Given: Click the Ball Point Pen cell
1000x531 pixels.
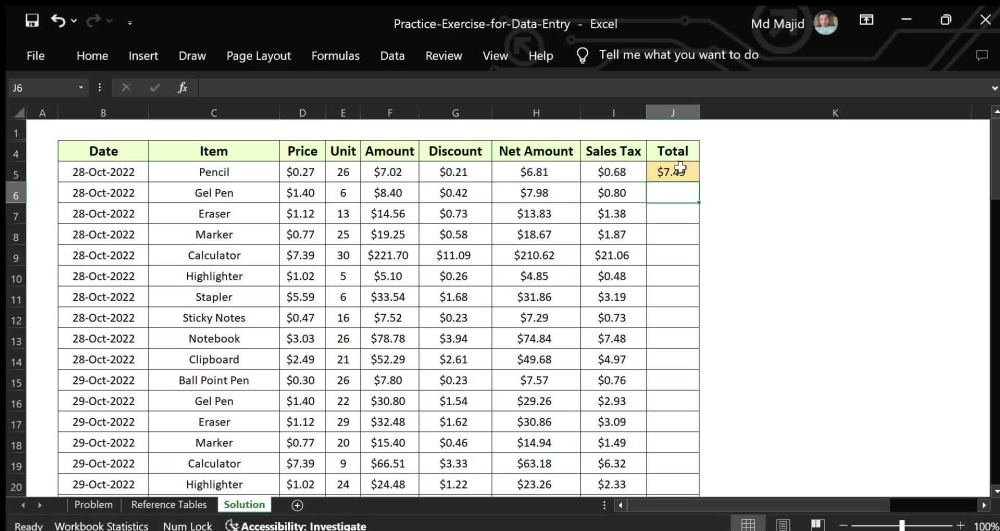Looking at the screenshot, I should pyautogui.click(x=214, y=381).
